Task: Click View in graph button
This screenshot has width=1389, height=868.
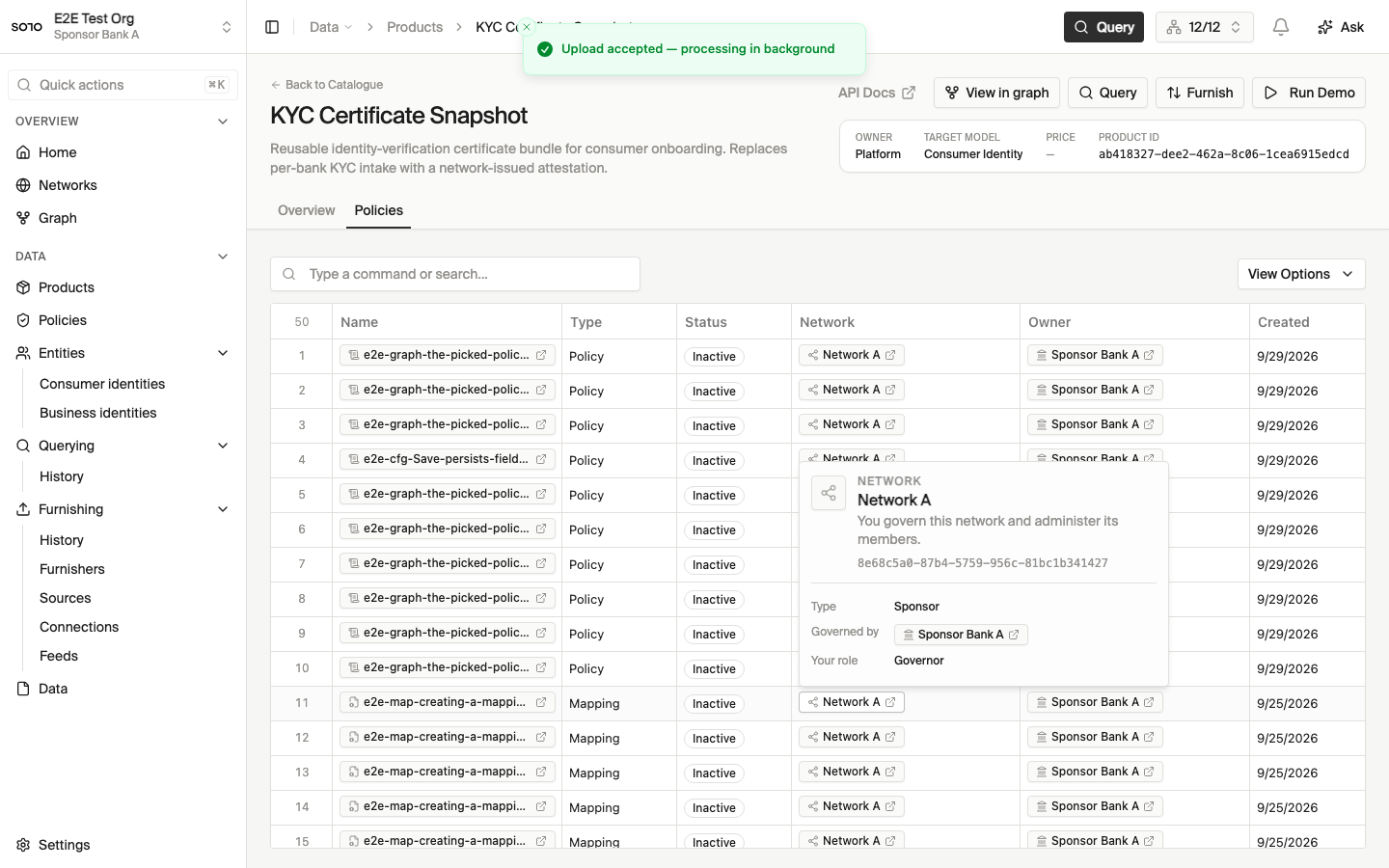Action: pyautogui.click(x=997, y=93)
